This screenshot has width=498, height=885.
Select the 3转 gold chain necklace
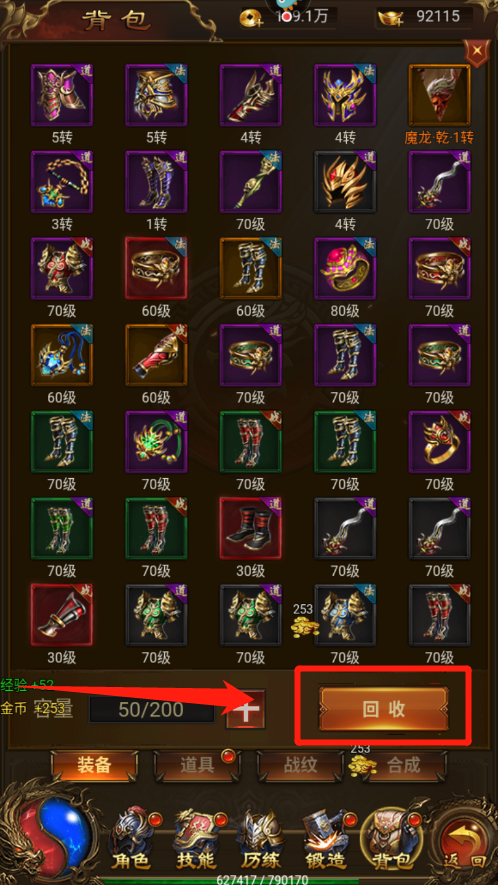pyautogui.click(x=62, y=181)
